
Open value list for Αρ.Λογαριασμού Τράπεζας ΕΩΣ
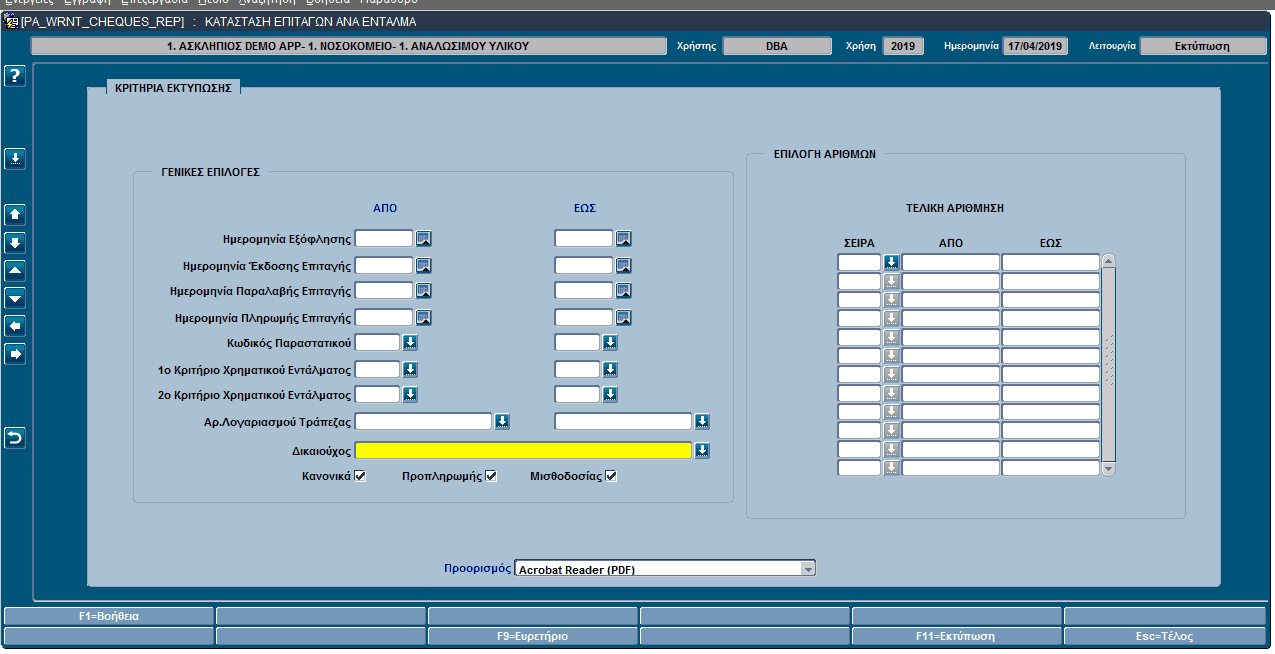pyautogui.click(x=702, y=421)
